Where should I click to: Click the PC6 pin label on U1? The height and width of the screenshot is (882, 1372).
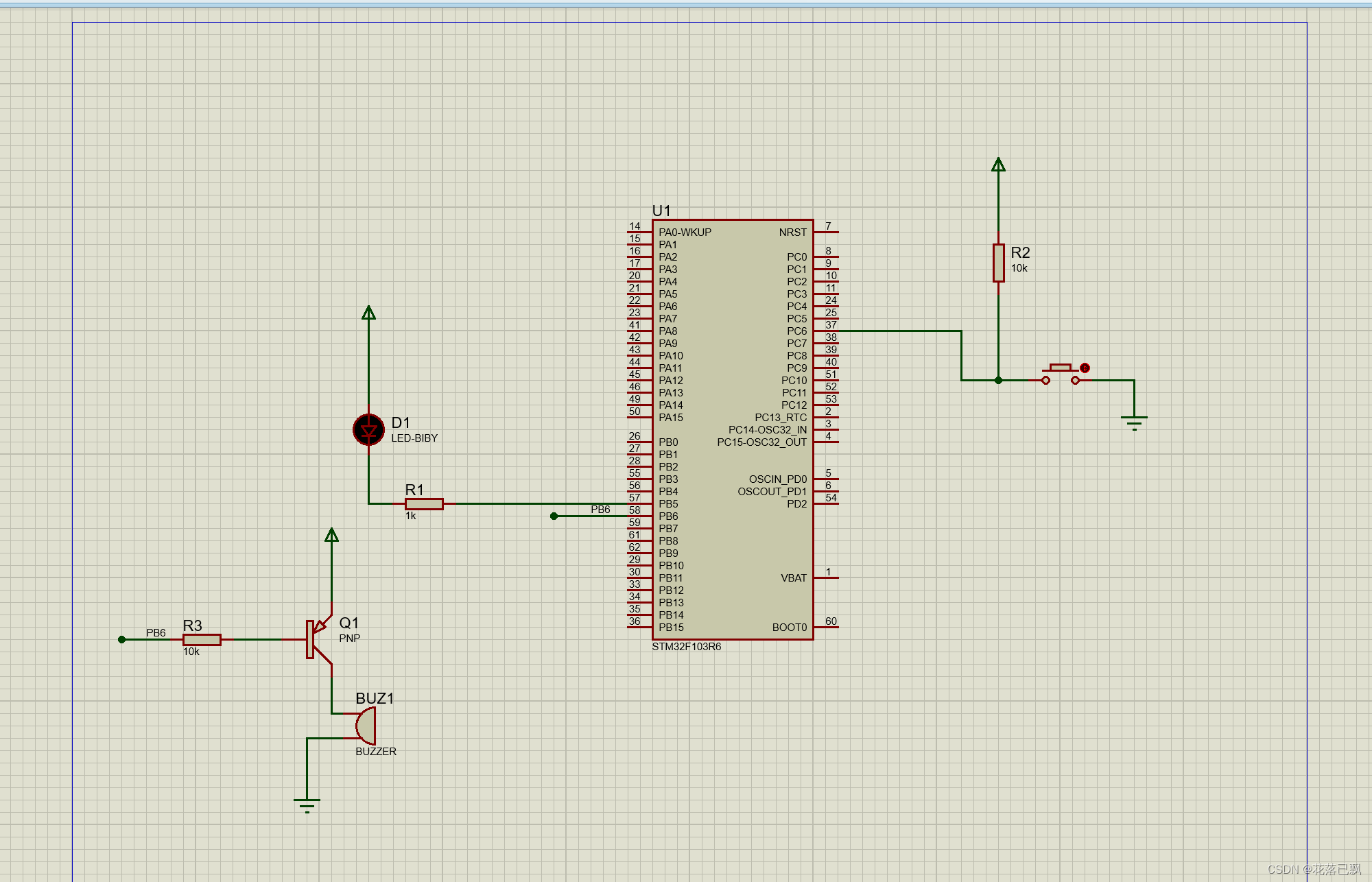pos(796,331)
